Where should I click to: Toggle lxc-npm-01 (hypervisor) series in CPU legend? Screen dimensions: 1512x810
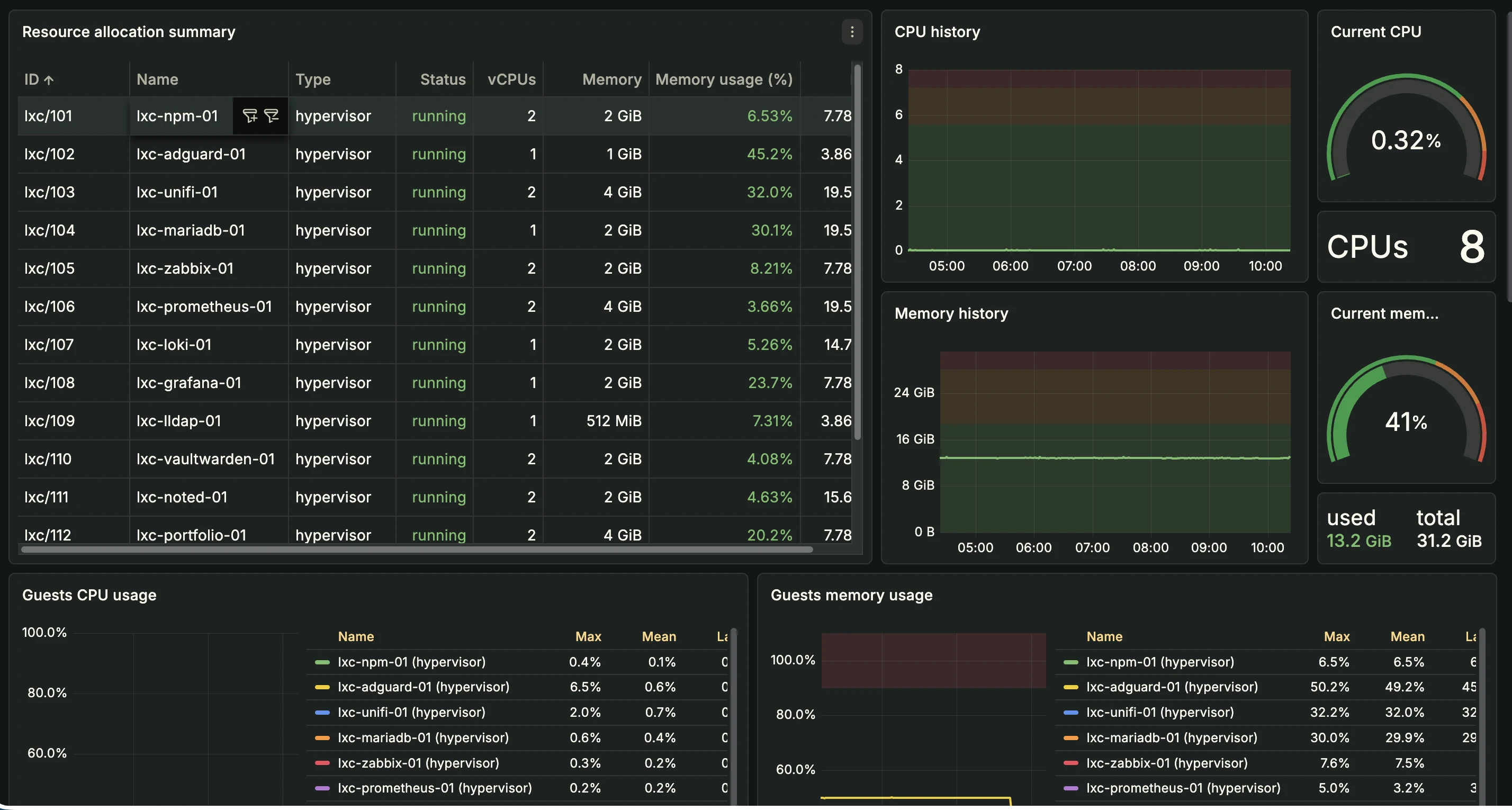(x=411, y=662)
